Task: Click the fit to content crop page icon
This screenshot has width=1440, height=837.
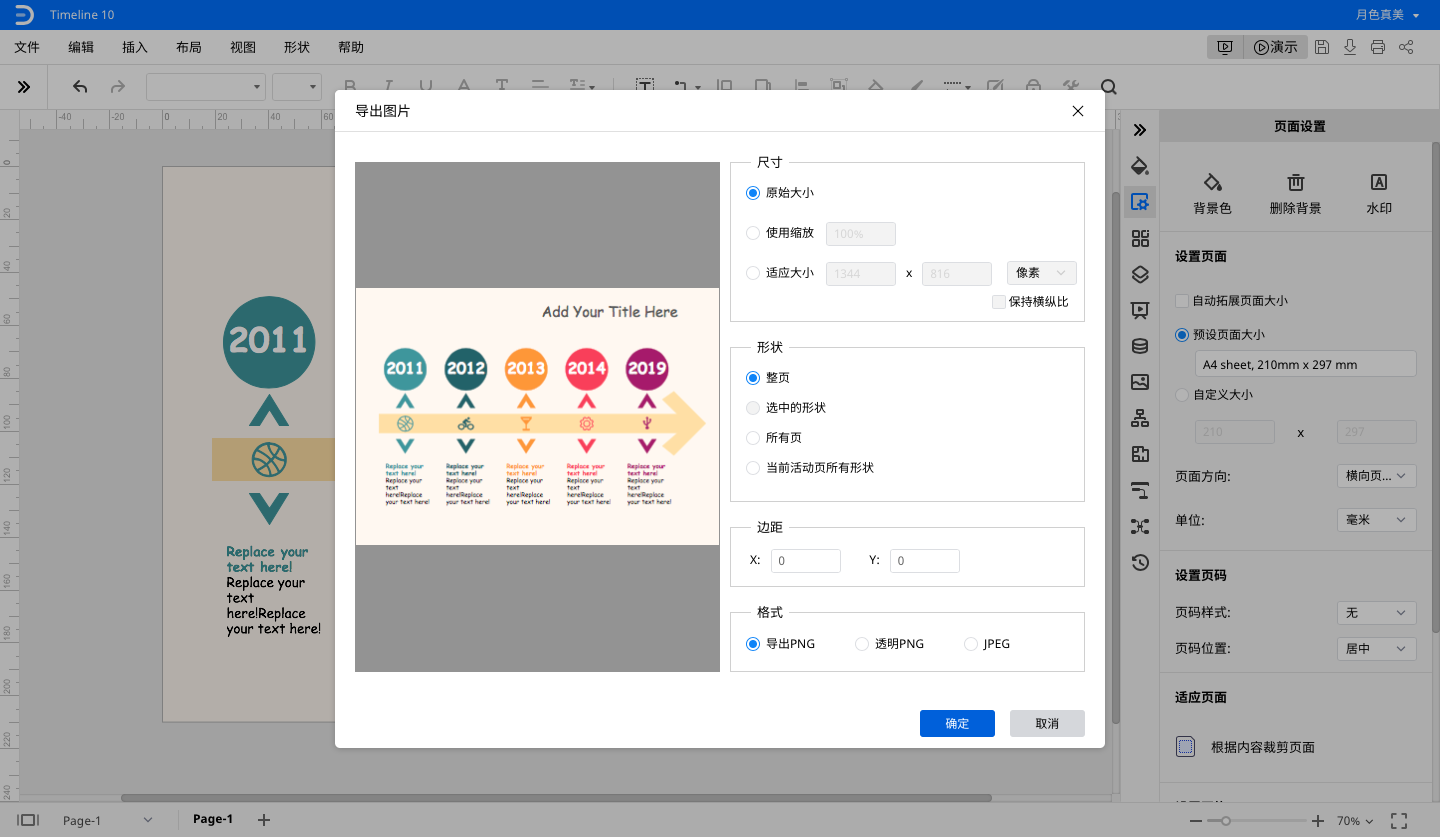Action: [1186, 747]
